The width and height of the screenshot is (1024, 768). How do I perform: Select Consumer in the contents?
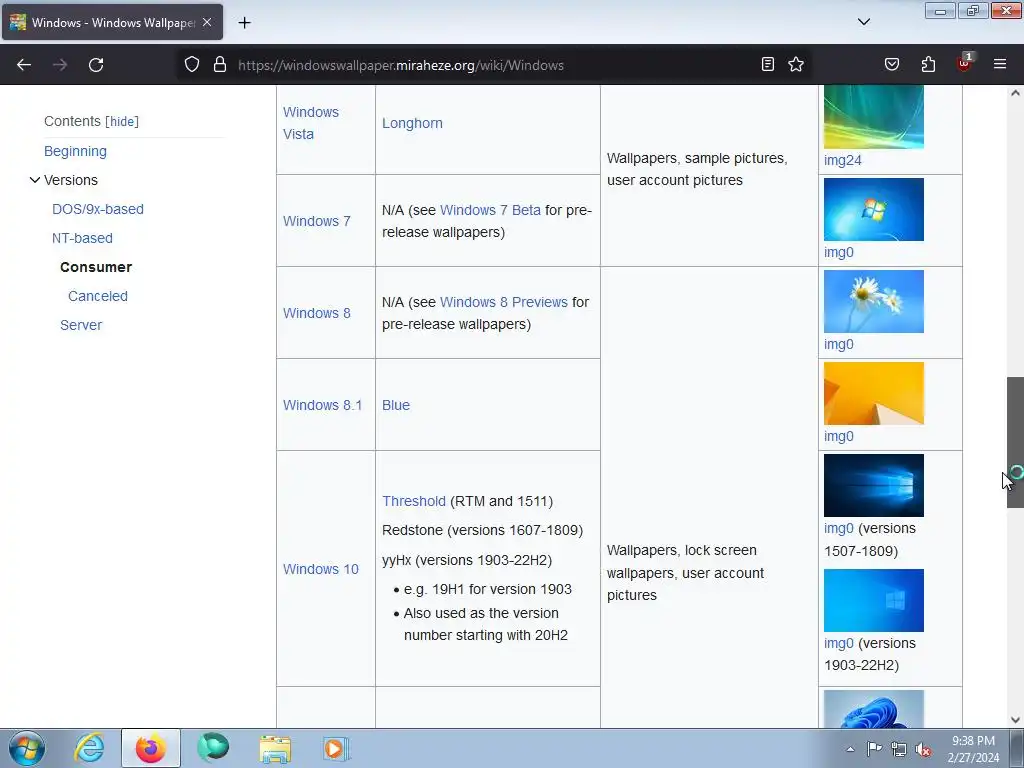(96, 267)
